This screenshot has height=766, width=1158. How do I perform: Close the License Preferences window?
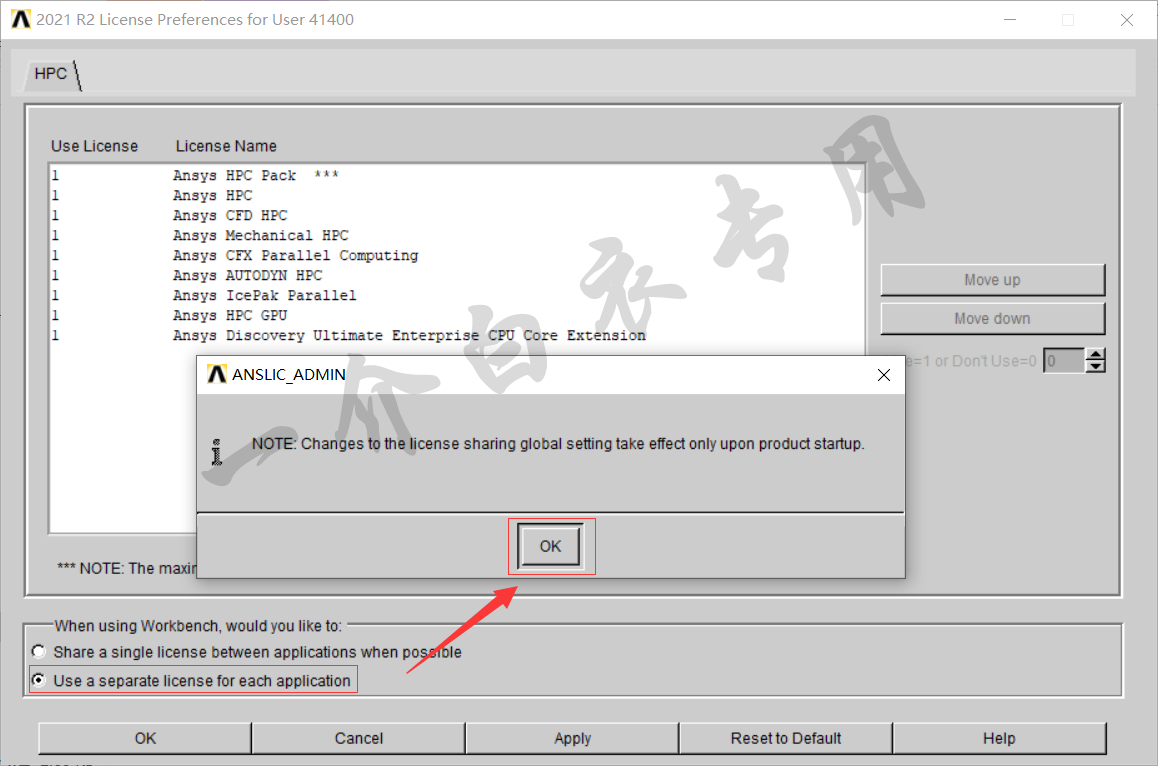[1126, 20]
